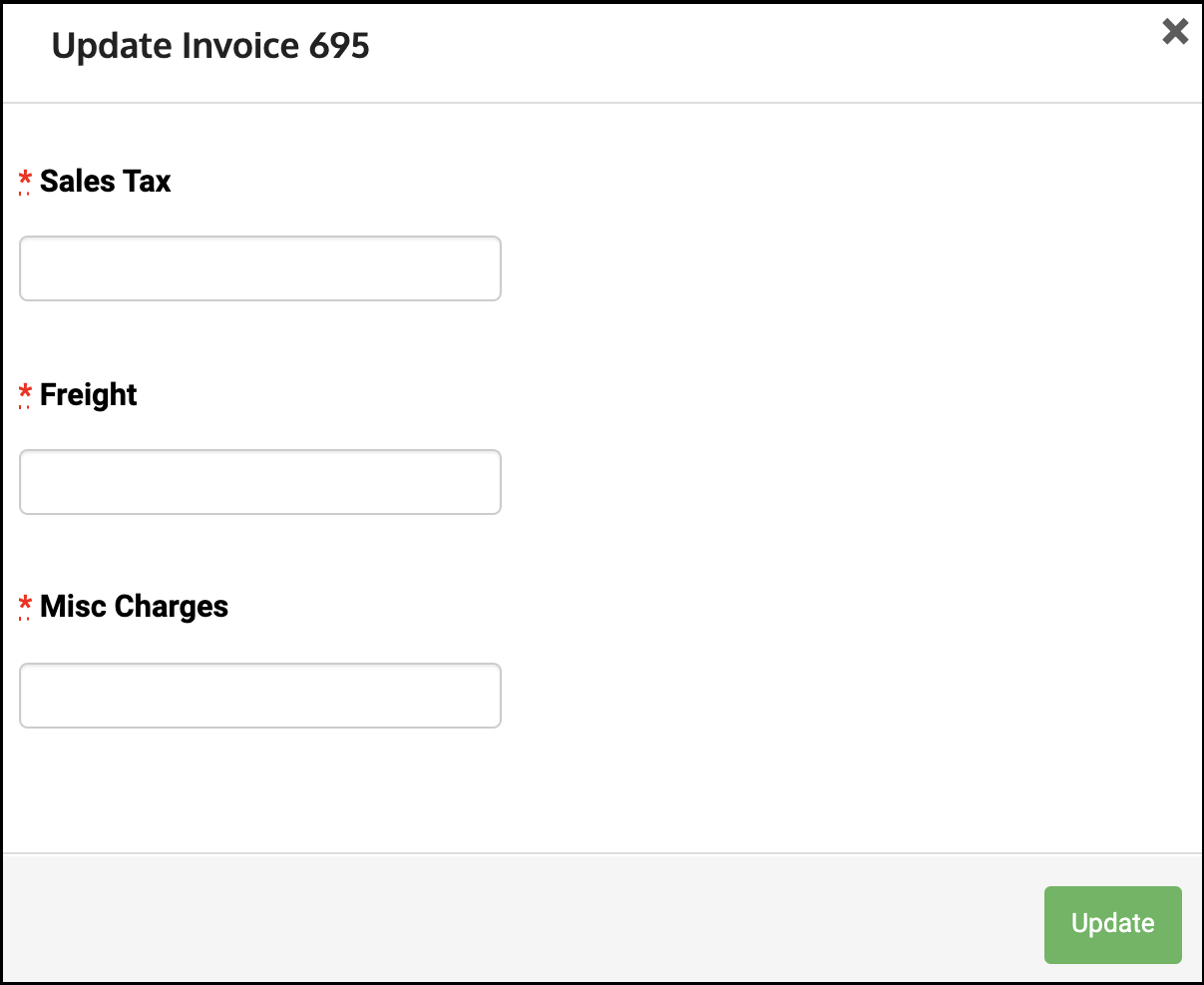Click into the Sales Tax input field
The height and width of the screenshot is (985, 1204).
[x=260, y=268]
